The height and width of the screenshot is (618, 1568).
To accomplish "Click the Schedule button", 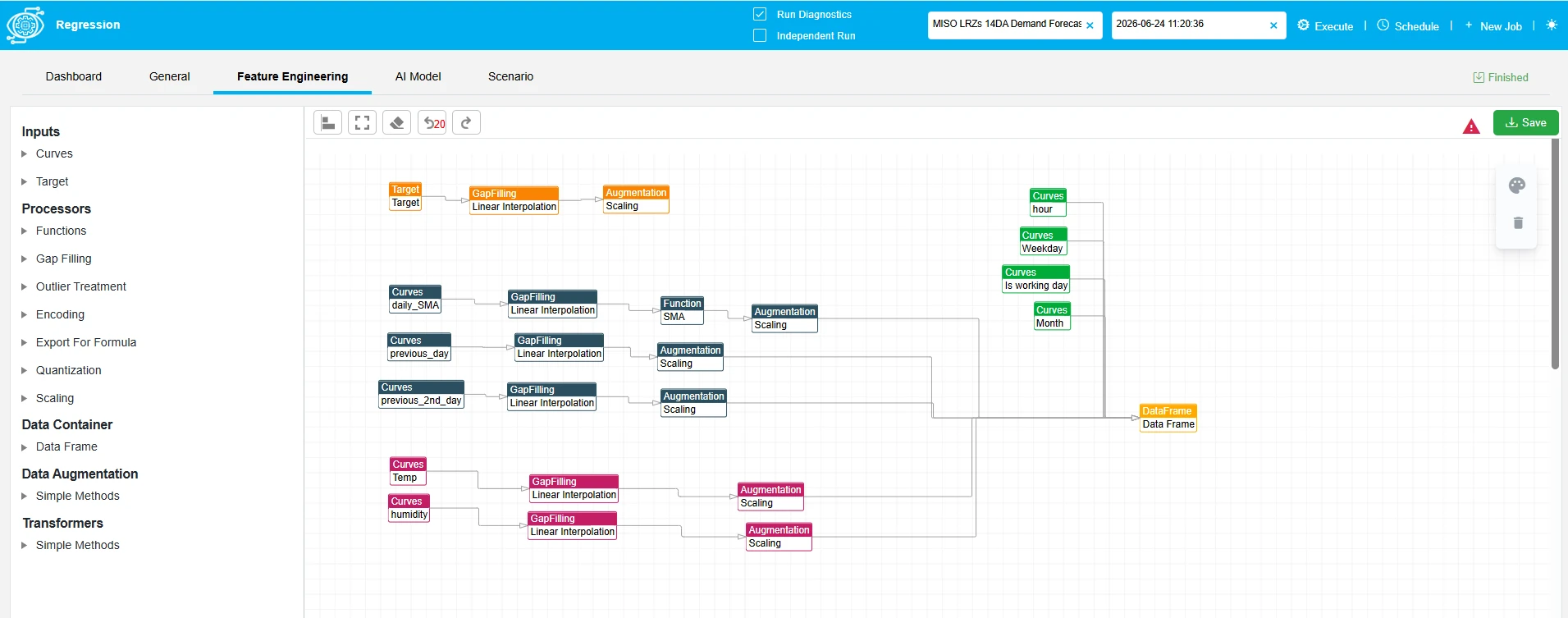I will tap(1408, 25).
